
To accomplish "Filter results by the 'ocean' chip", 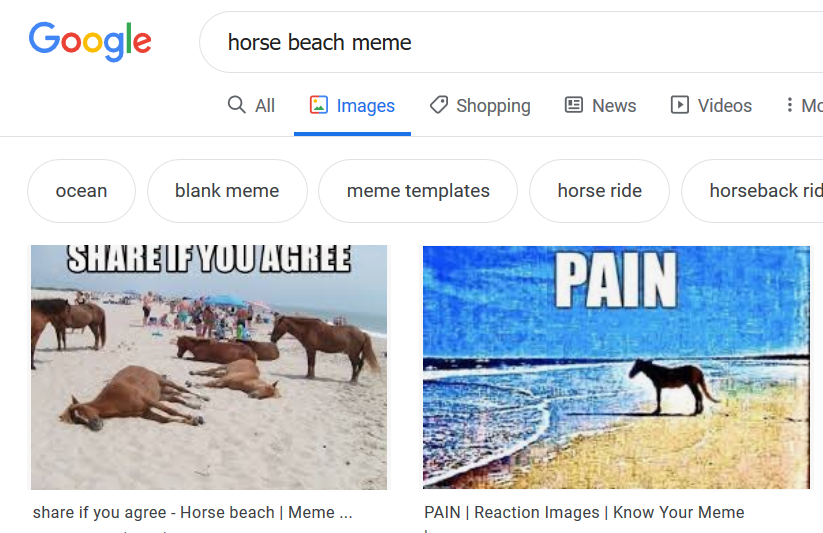I will (x=81, y=191).
